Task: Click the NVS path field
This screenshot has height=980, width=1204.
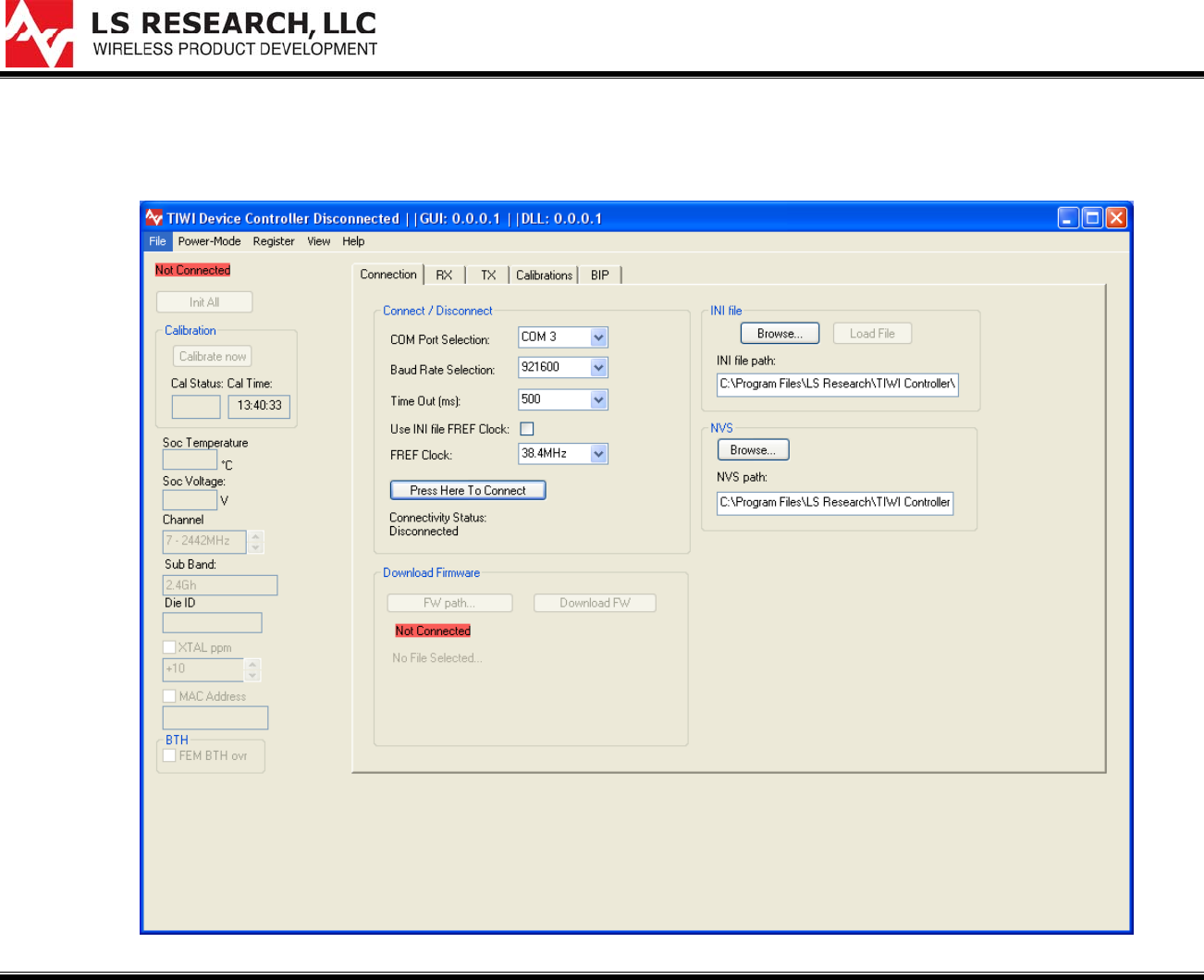Action: tap(835, 502)
